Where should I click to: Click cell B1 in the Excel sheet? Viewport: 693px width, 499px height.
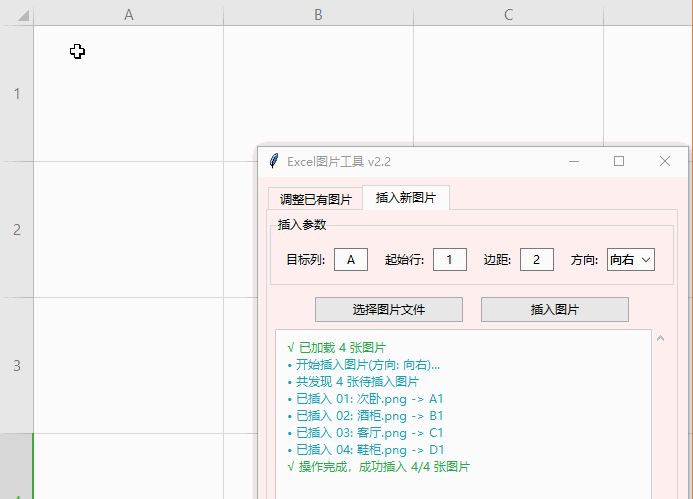click(x=318, y=86)
